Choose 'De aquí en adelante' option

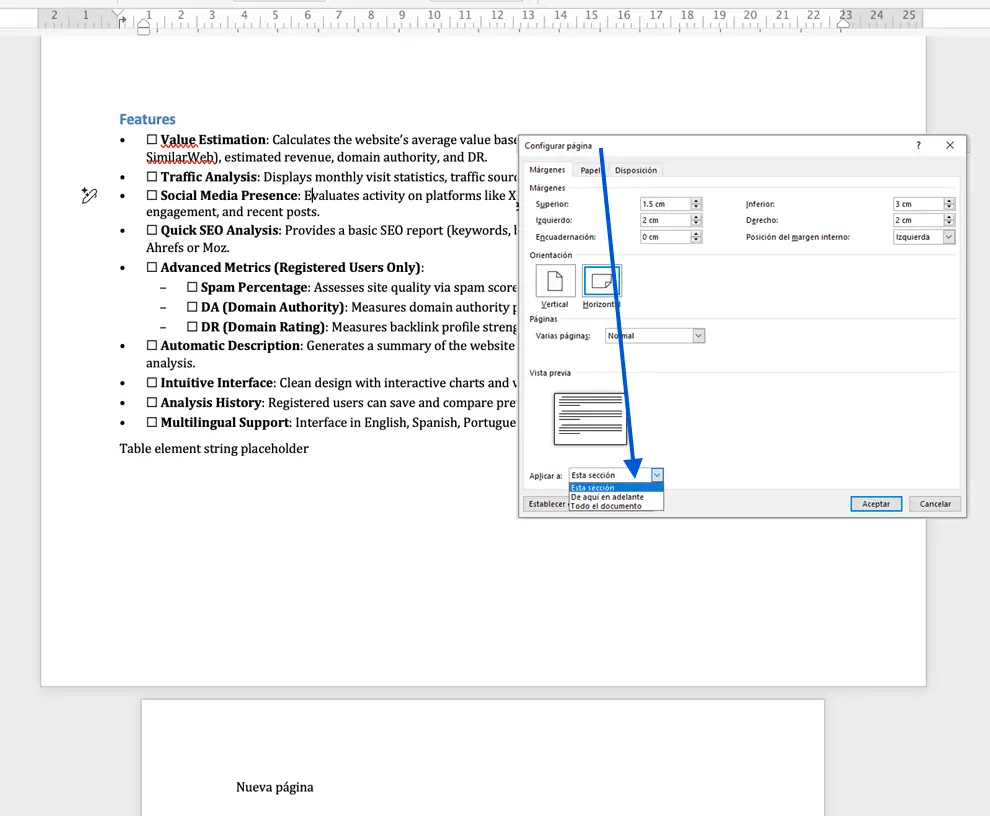point(616,497)
